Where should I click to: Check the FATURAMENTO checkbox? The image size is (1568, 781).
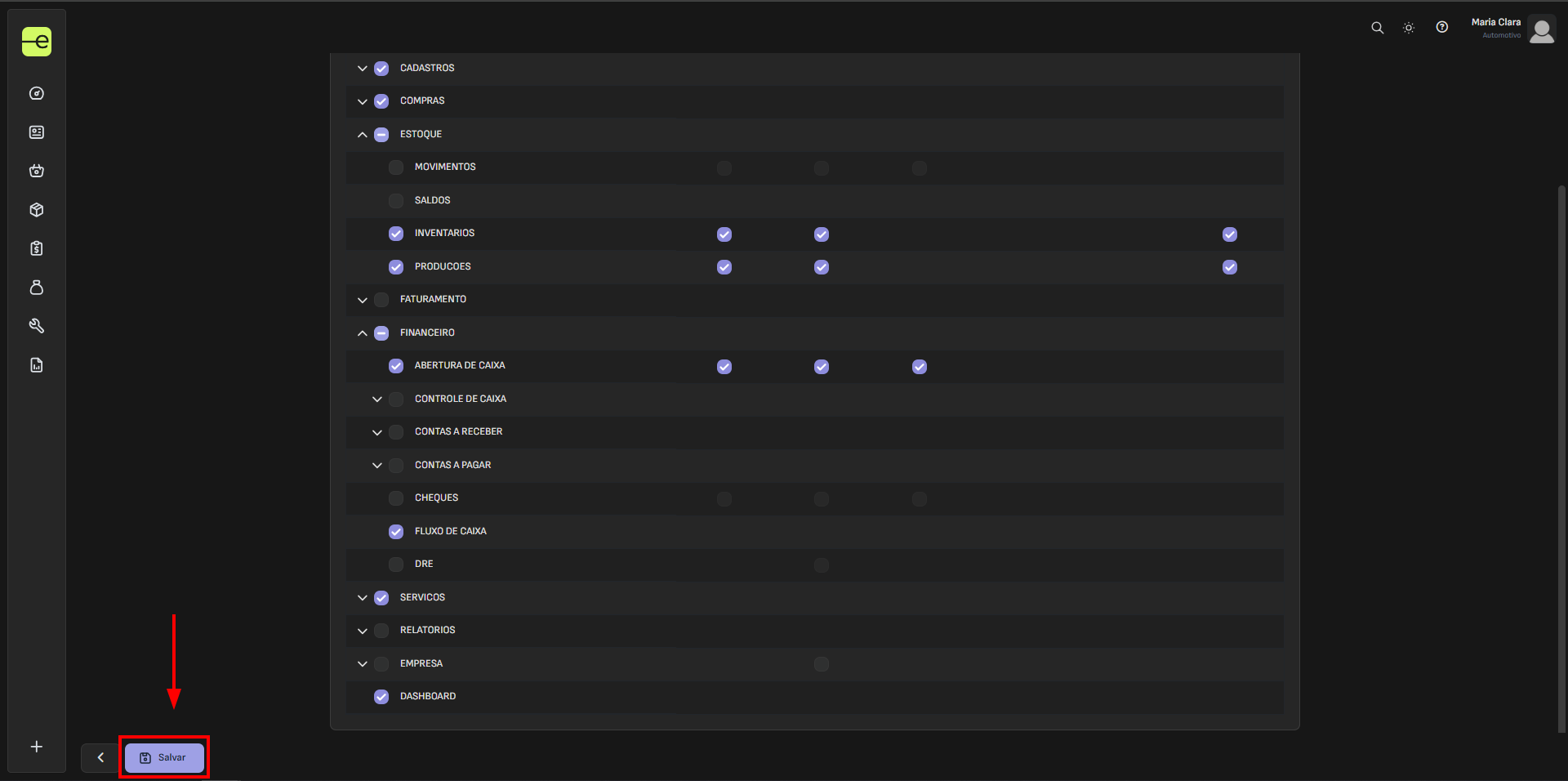click(381, 300)
